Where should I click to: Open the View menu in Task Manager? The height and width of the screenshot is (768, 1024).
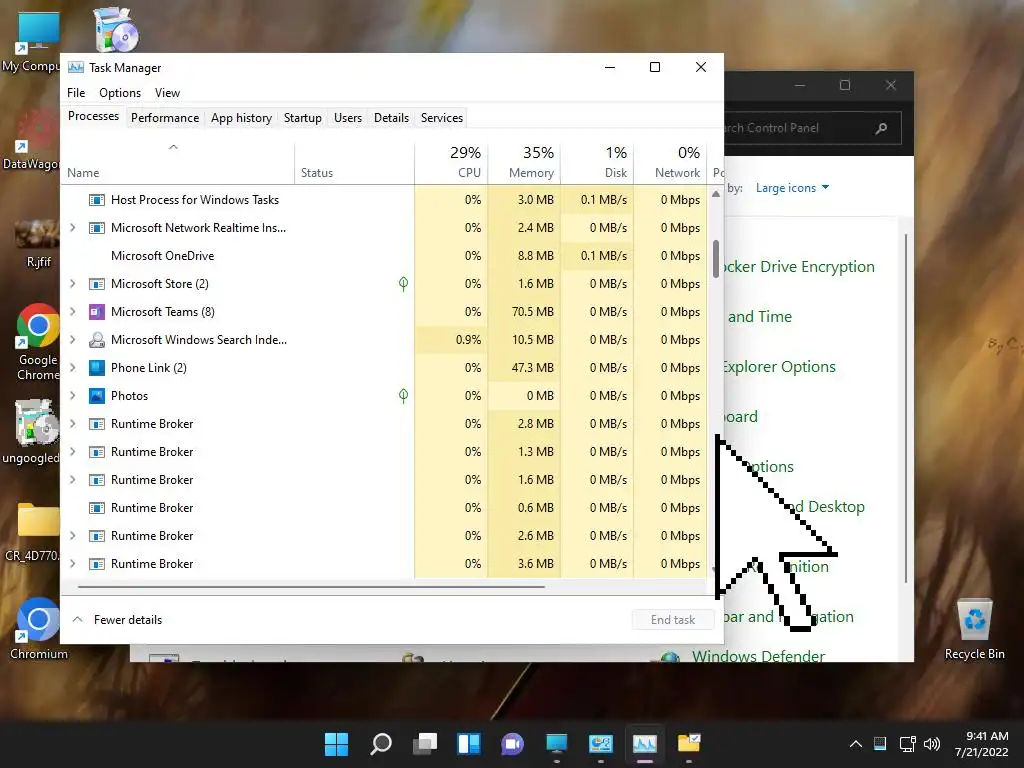coord(167,93)
